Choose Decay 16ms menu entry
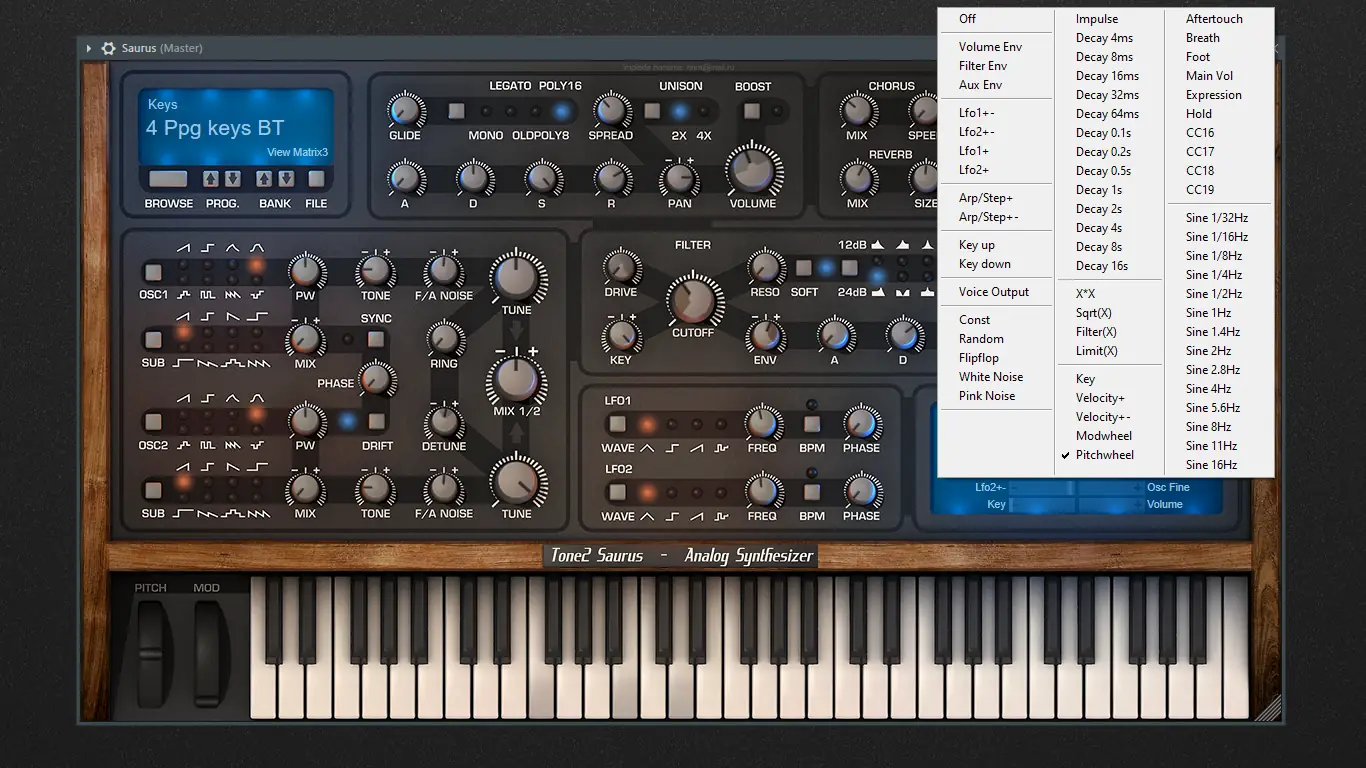Image resolution: width=1366 pixels, height=768 pixels. tap(1109, 76)
